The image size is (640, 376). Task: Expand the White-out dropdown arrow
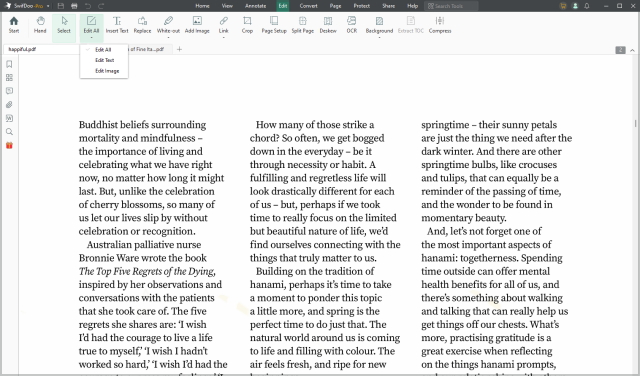[168, 38]
